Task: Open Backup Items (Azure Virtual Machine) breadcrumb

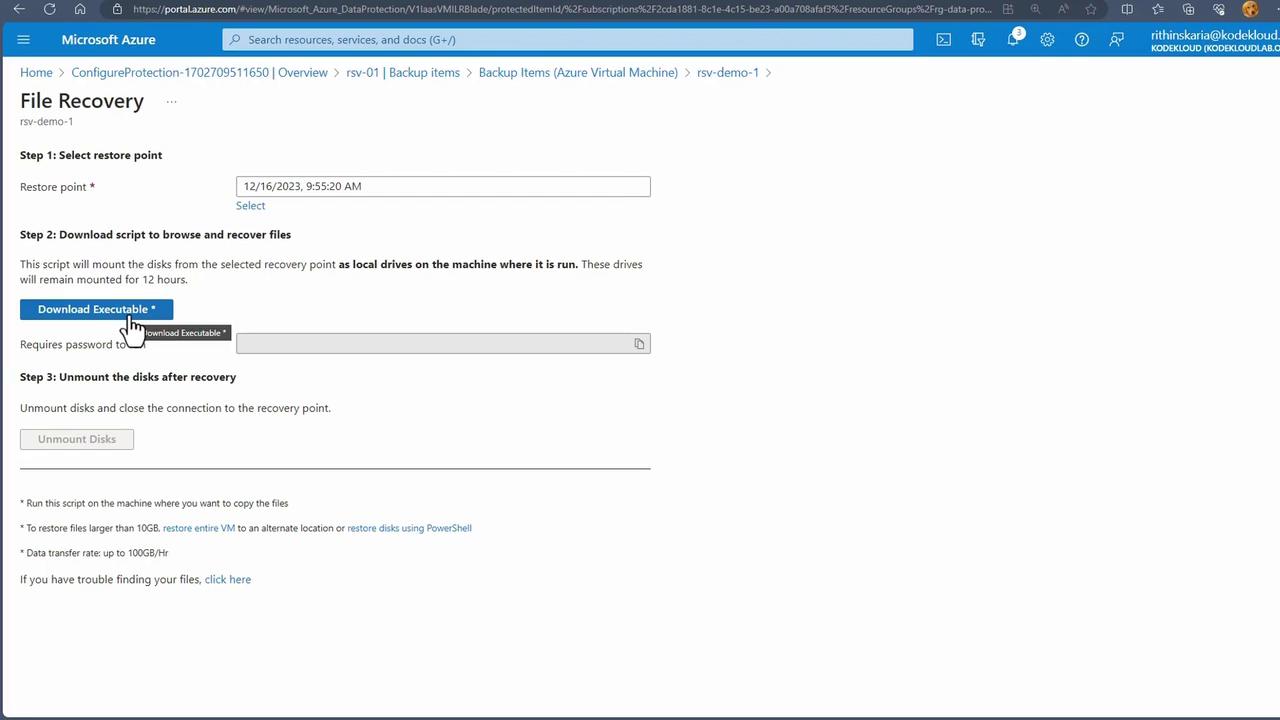Action: 578,72
